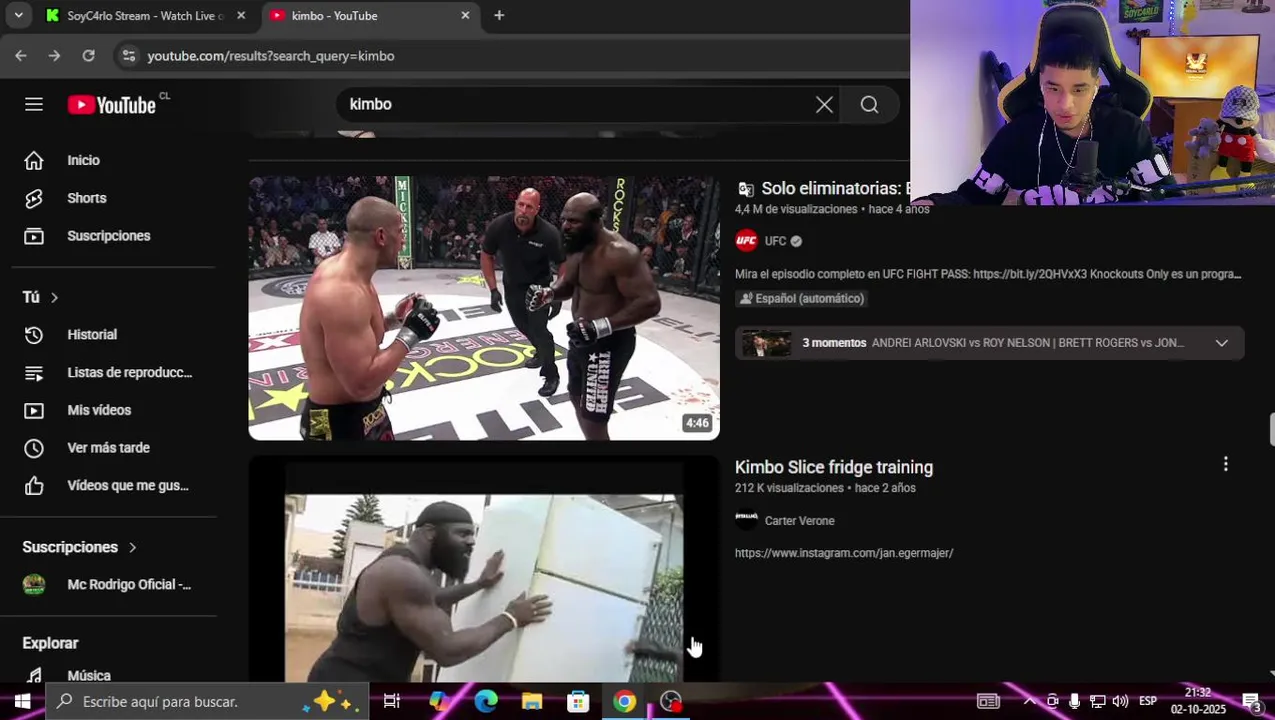Open the Kimbo Slice fridge training title
The width and height of the screenshot is (1275, 720).
834,467
